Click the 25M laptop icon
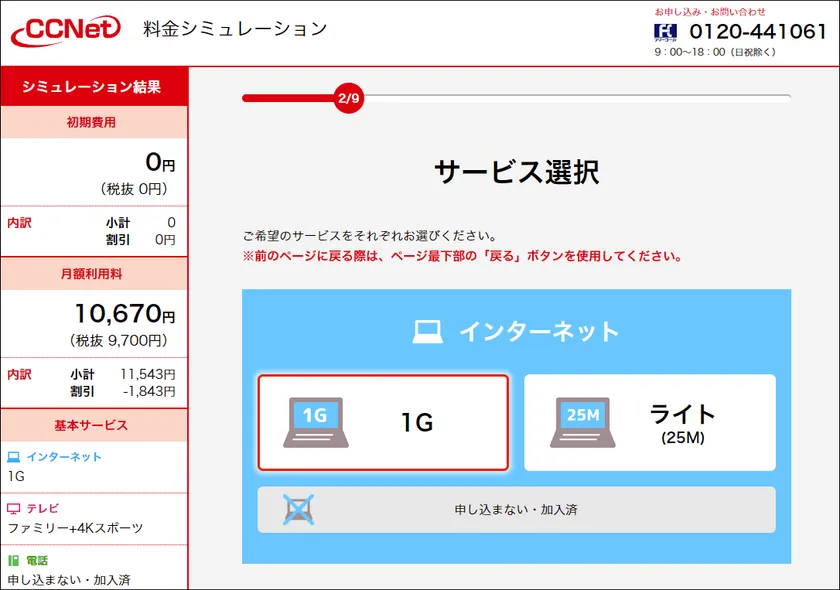This screenshot has height=590, width=840. [x=582, y=422]
